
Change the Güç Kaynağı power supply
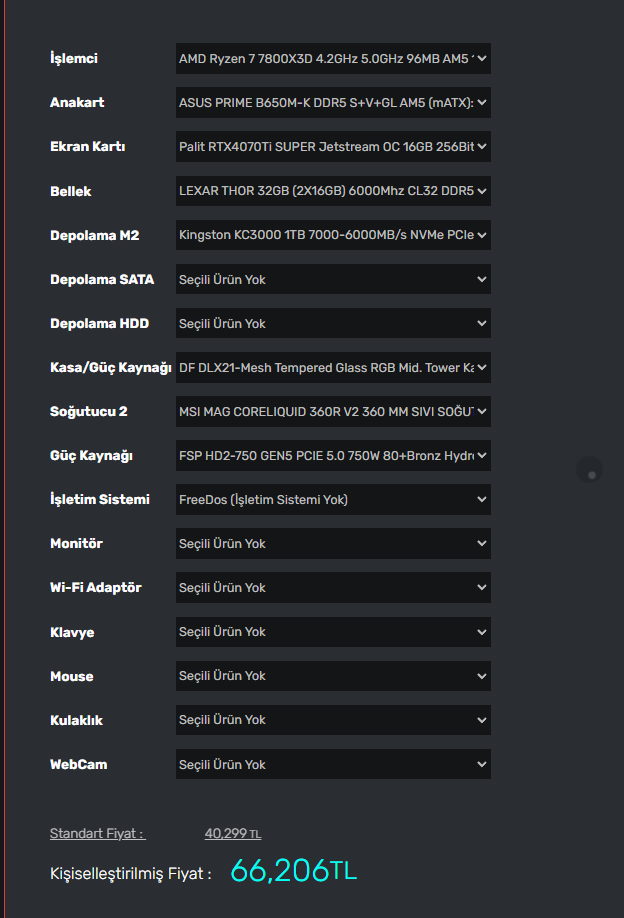tap(333, 455)
